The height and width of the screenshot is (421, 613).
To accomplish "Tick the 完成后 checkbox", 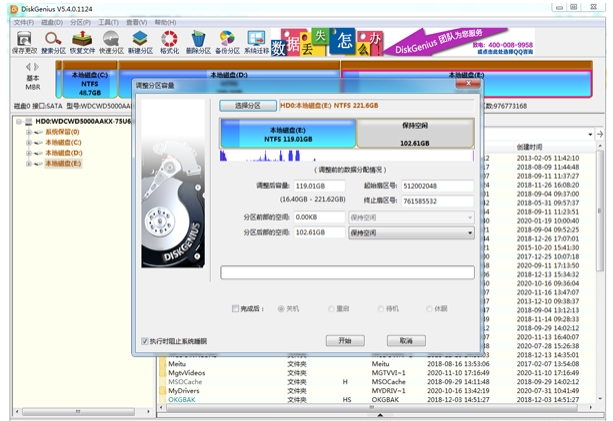I will click(x=235, y=309).
